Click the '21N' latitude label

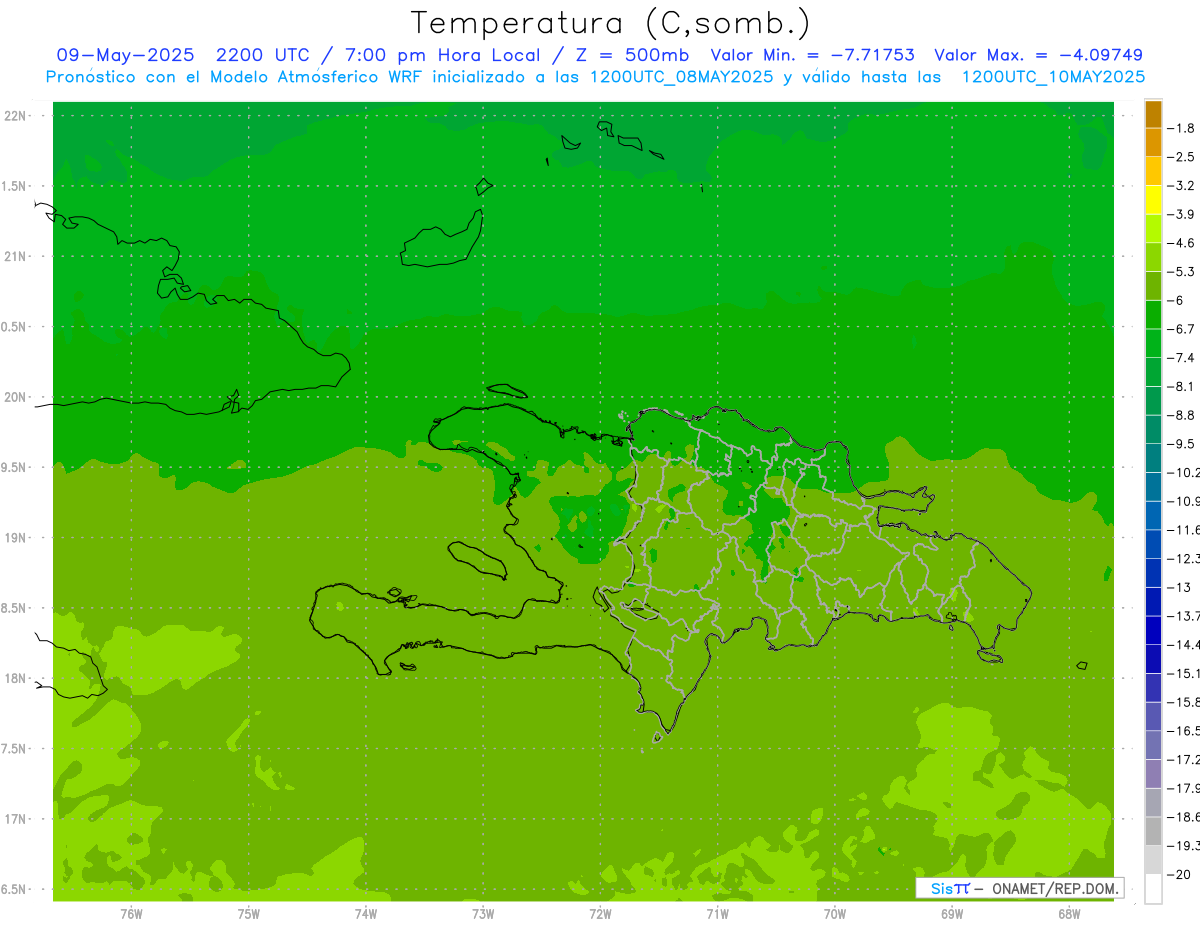point(15,256)
